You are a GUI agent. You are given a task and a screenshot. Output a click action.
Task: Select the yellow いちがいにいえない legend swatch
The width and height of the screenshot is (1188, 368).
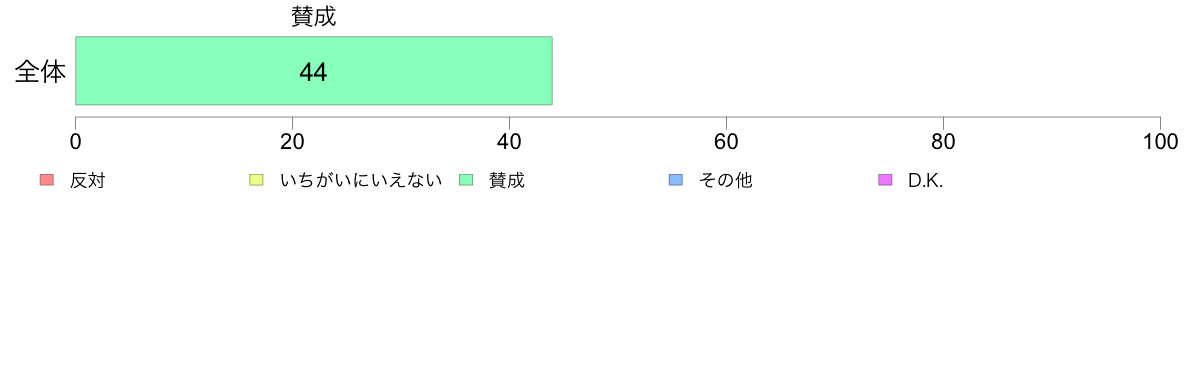click(x=256, y=180)
